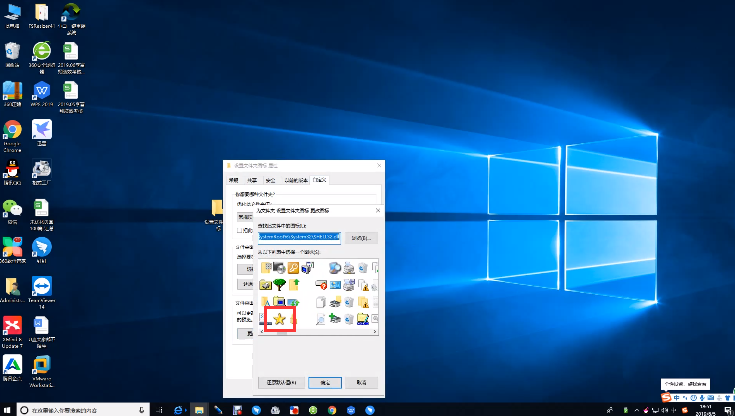This screenshot has height=416, width=735.
Task: Click the blue WPS desktop icon
Action: tap(43, 90)
